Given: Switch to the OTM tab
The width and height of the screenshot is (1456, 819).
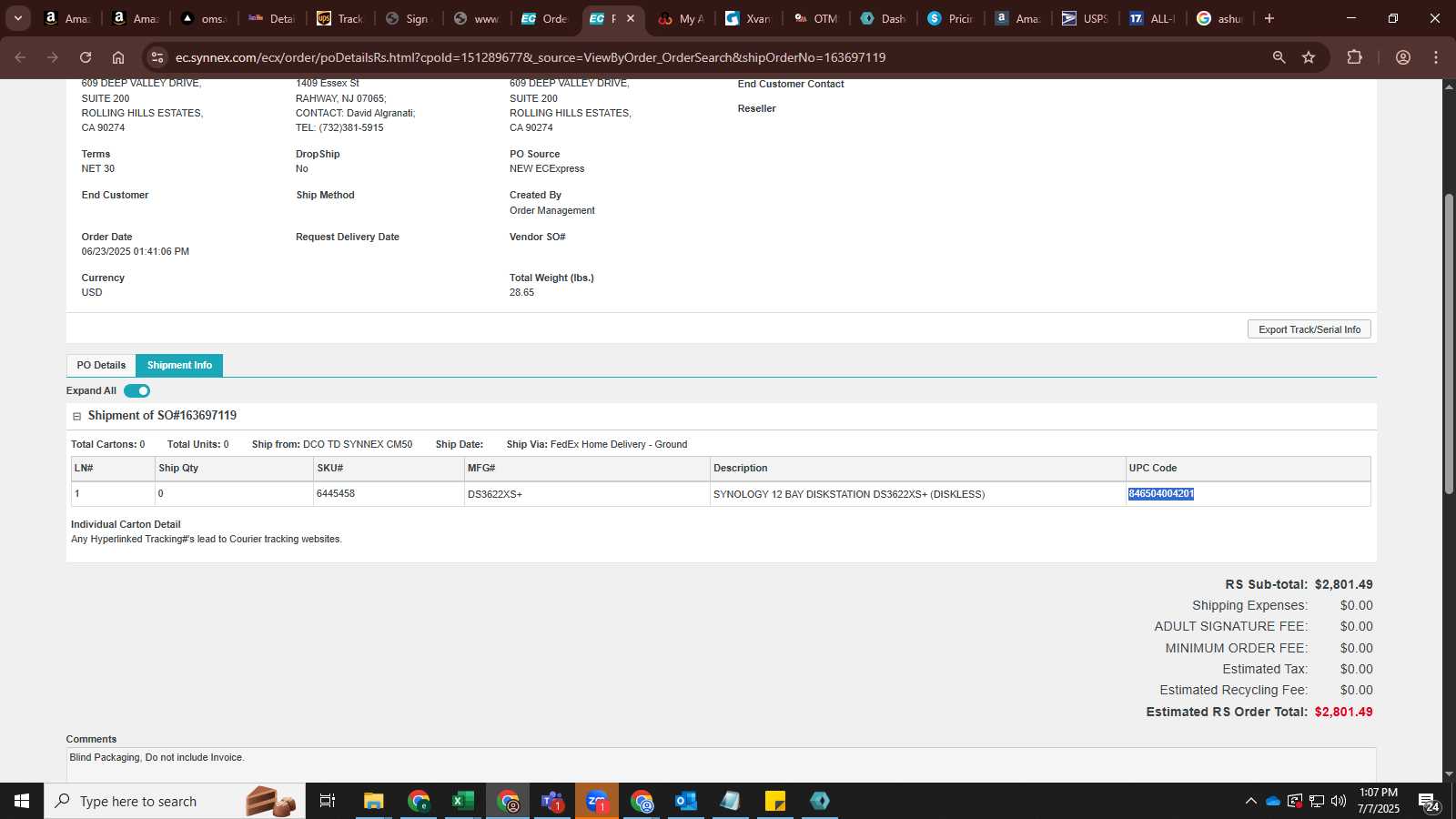Looking at the screenshot, I should pyautogui.click(x=815, y=18).
